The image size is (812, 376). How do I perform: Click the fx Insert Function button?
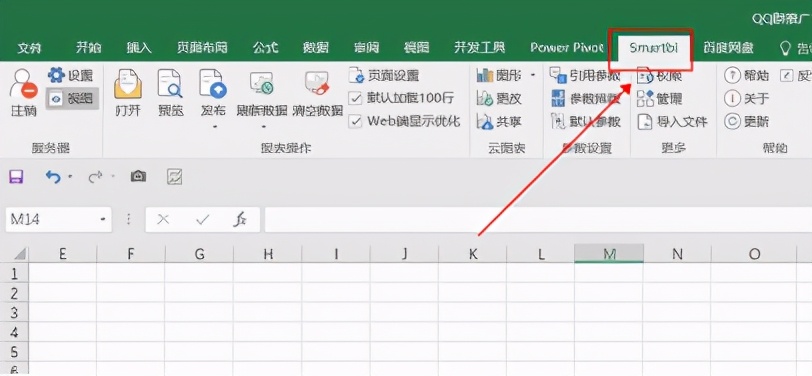pyautogui.click(x=239, y=220)
